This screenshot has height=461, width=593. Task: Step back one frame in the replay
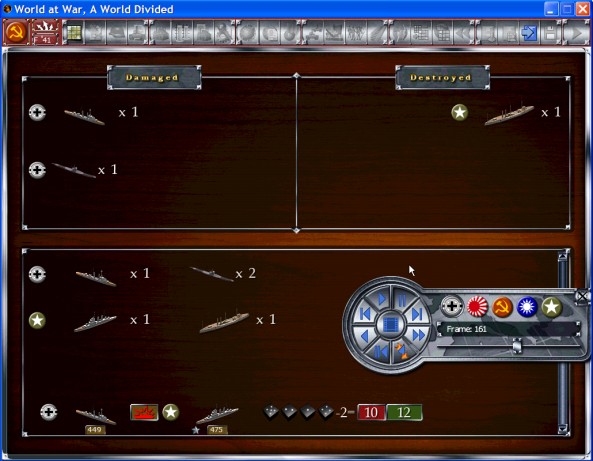[380, 352]
